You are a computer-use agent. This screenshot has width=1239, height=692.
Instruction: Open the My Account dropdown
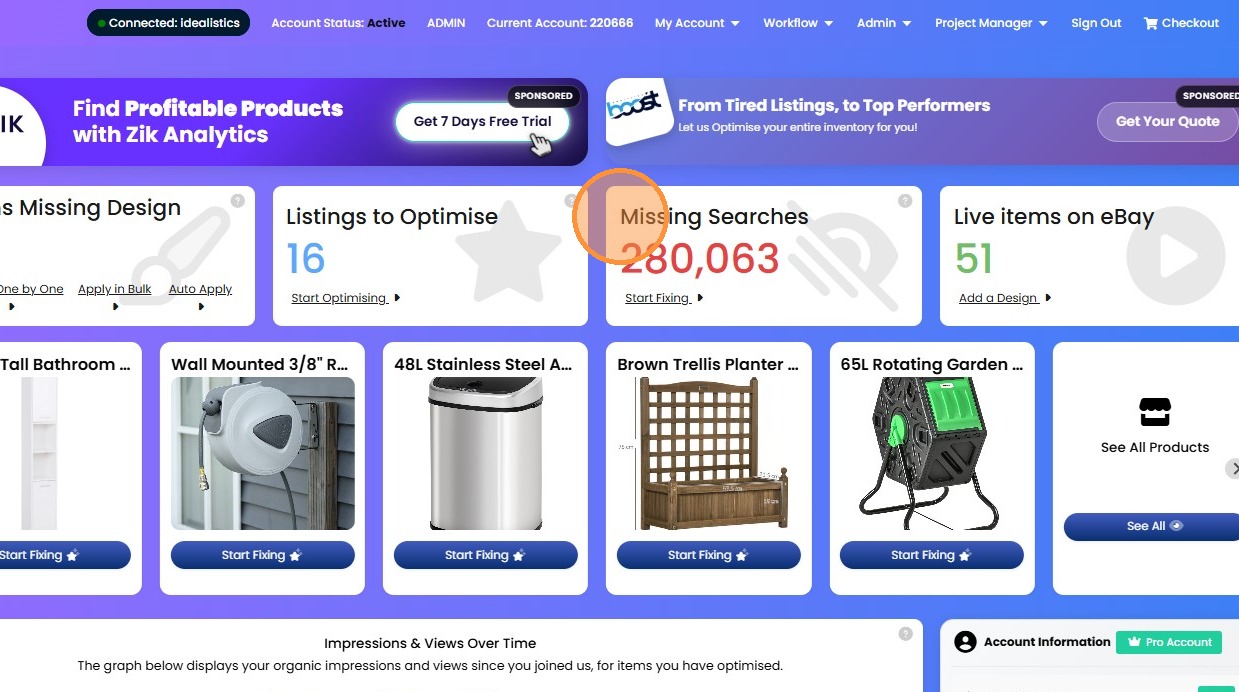click(697, 23)
